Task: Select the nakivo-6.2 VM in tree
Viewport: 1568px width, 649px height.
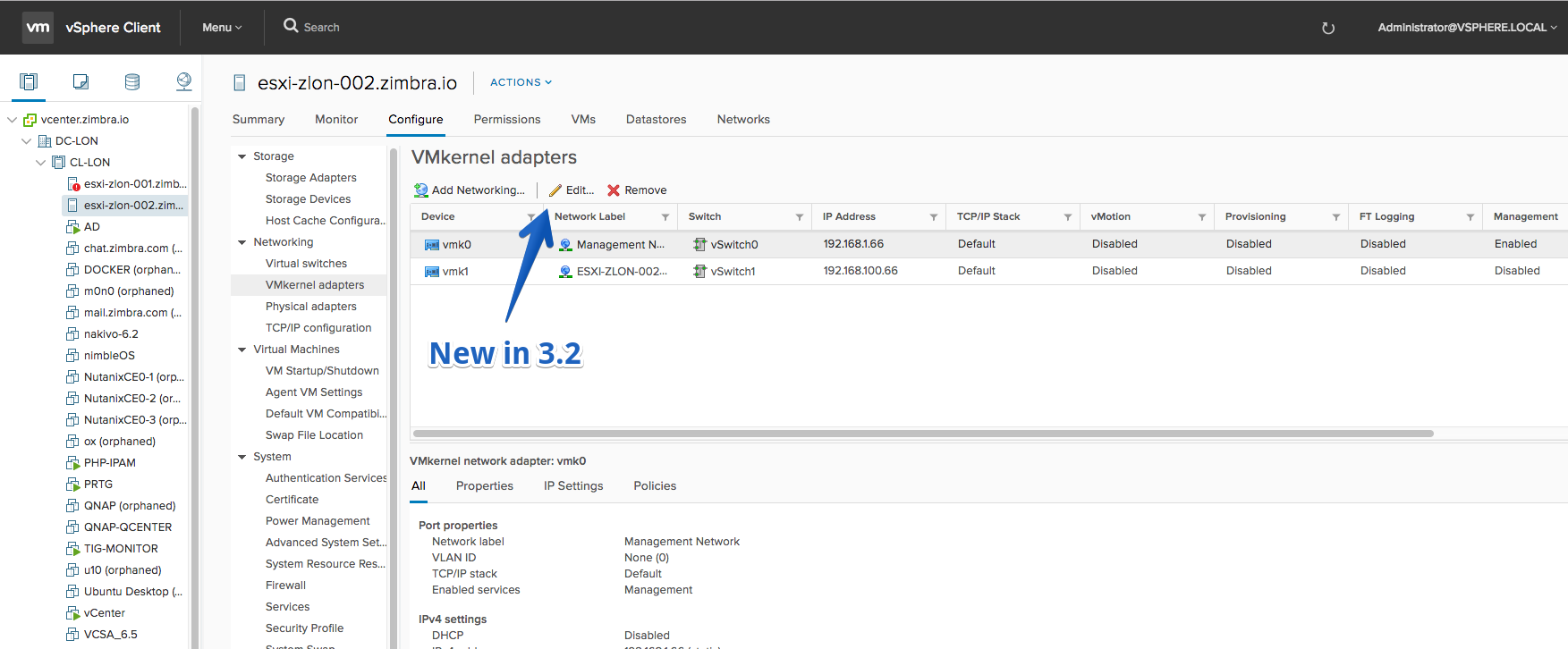Action: pos(111,334)
